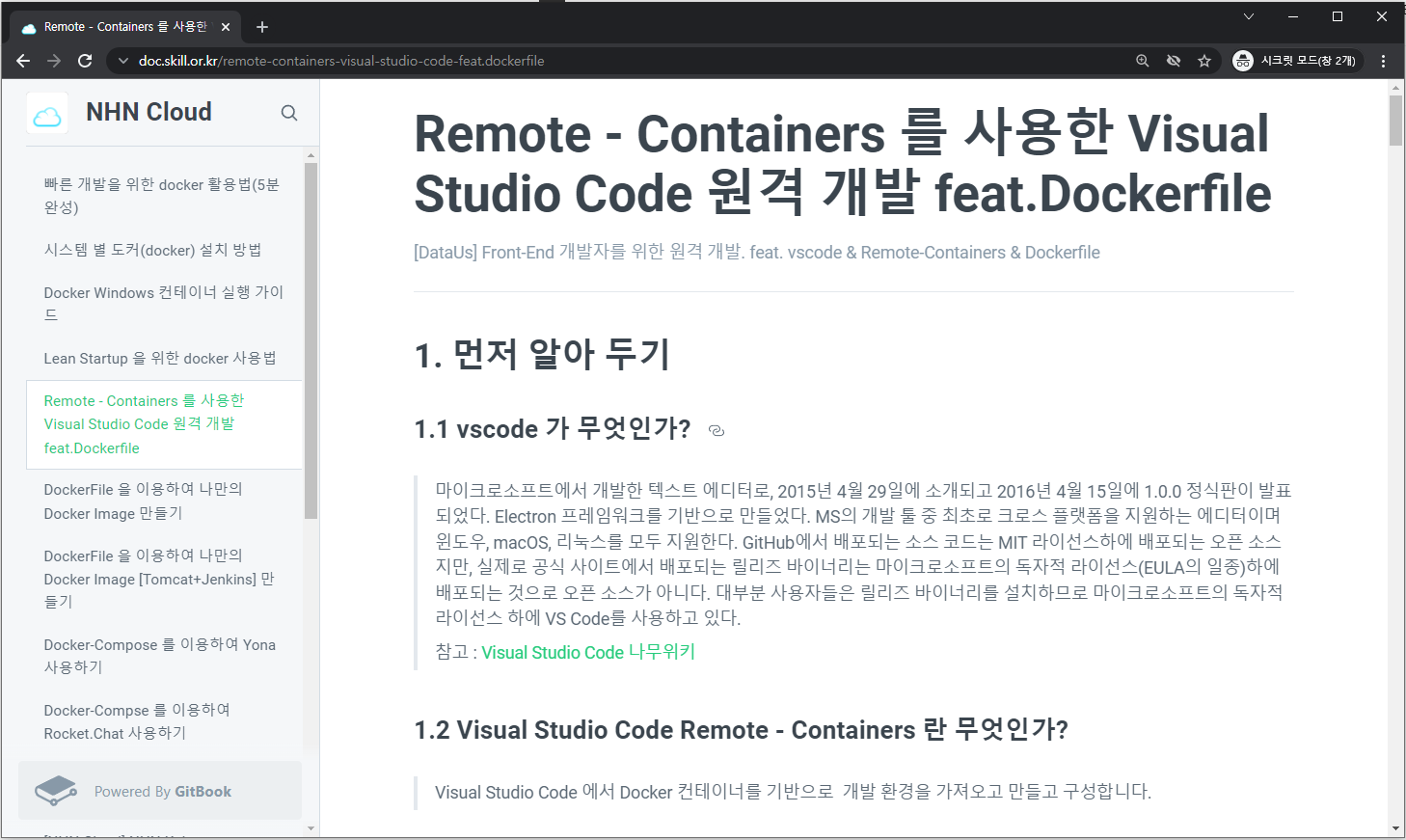Screen dimensions: 1406x840
Task: Reload the page with refresh icon
Action: (85, 61)
